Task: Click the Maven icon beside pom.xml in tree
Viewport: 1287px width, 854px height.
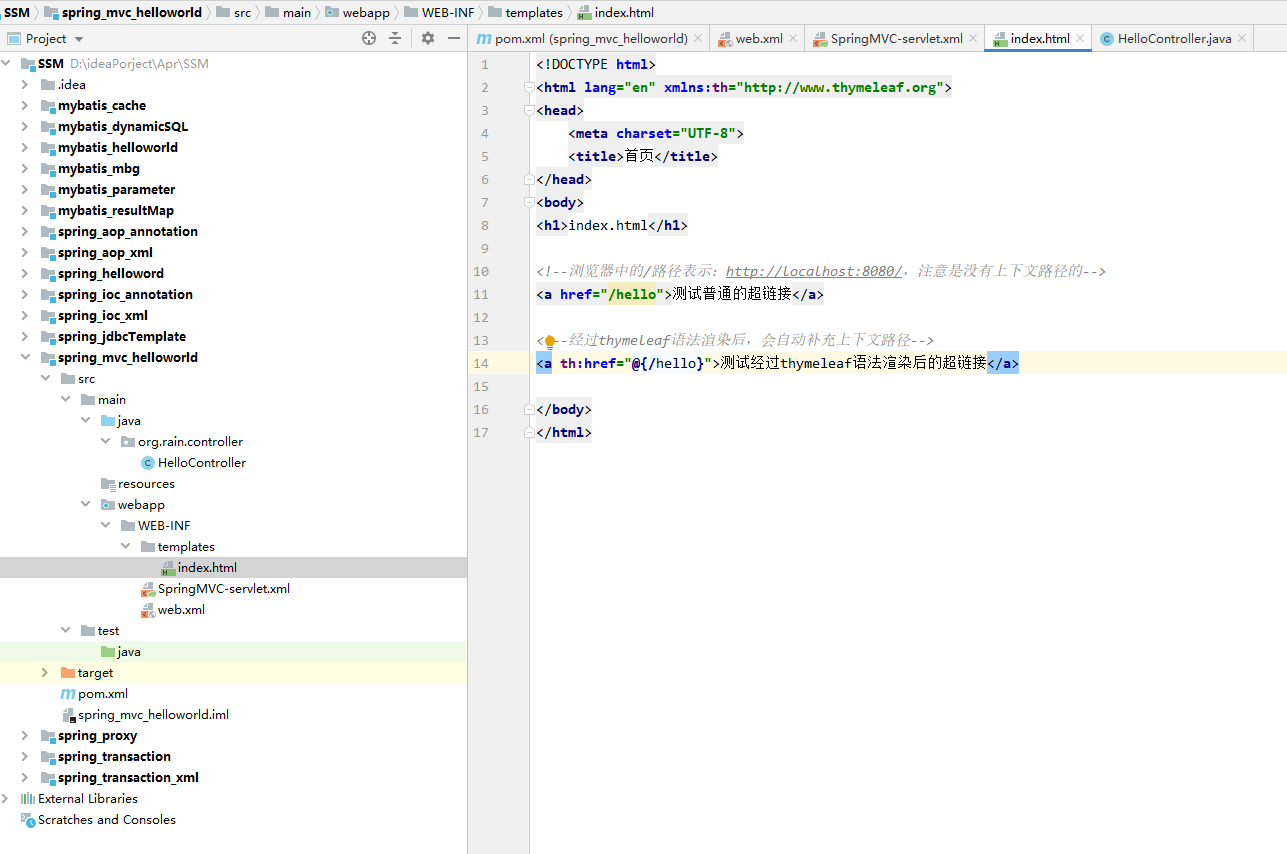Action: point(68,694)
